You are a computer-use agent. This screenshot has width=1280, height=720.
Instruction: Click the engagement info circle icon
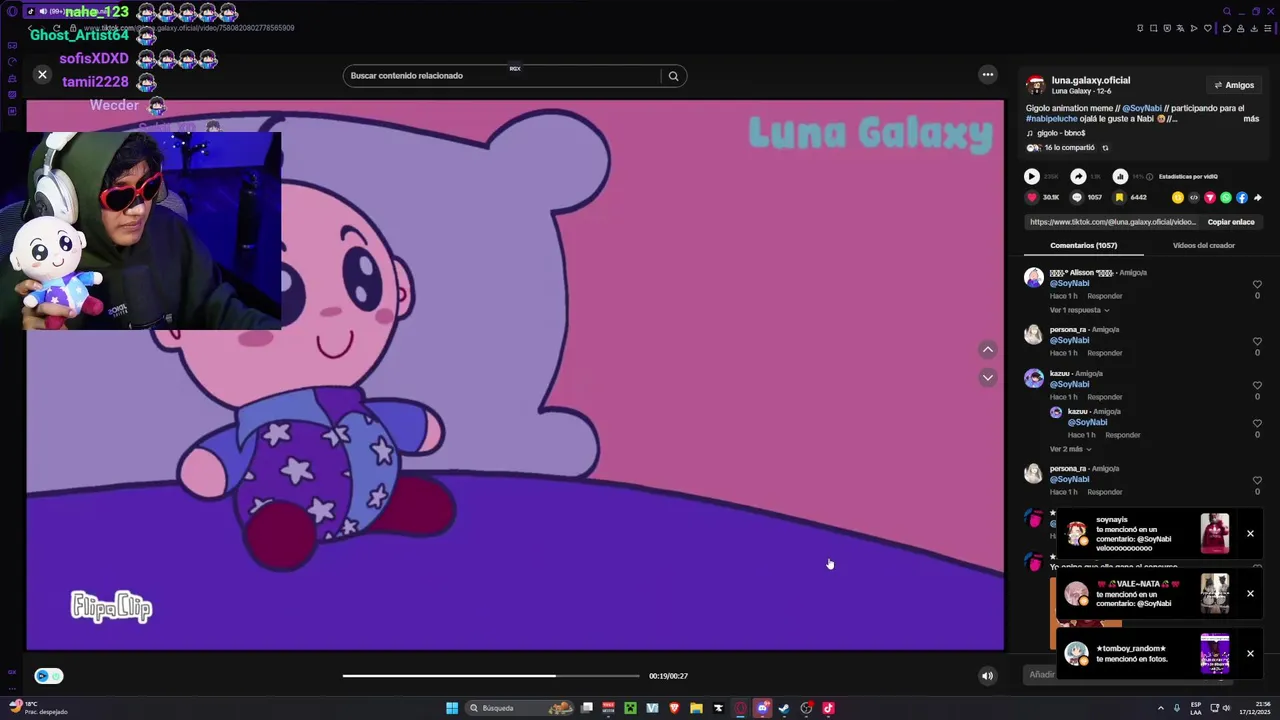click(1149, 176)
